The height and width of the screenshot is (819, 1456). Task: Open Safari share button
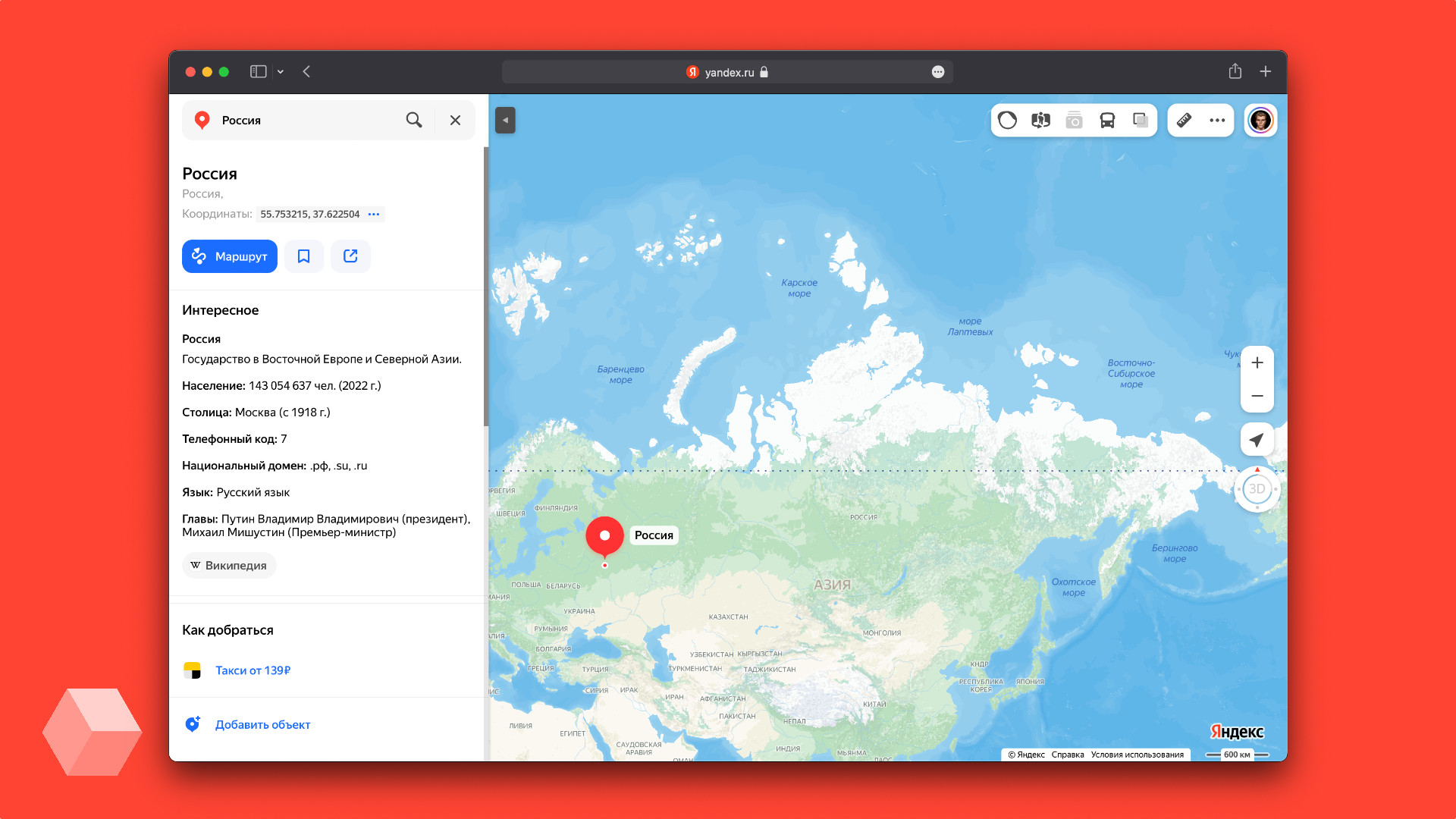pyautogui.click(x=1235, y=71)
